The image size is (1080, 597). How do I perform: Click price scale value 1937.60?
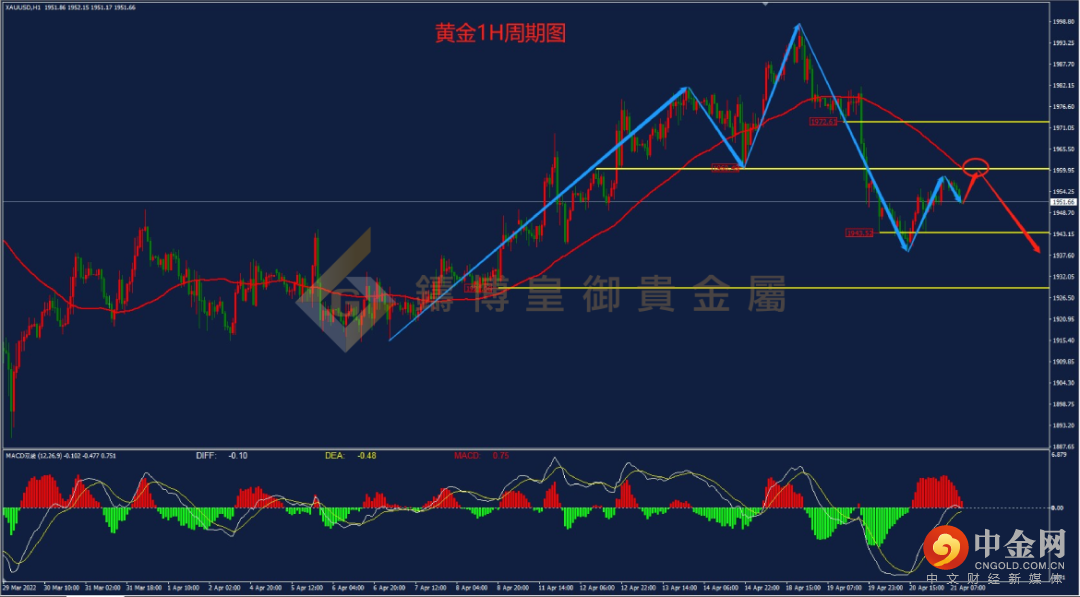click(1065, 255)
